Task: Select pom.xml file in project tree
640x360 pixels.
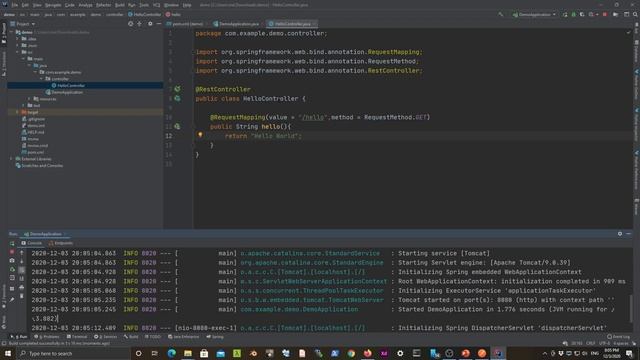Action: [33, 152]
